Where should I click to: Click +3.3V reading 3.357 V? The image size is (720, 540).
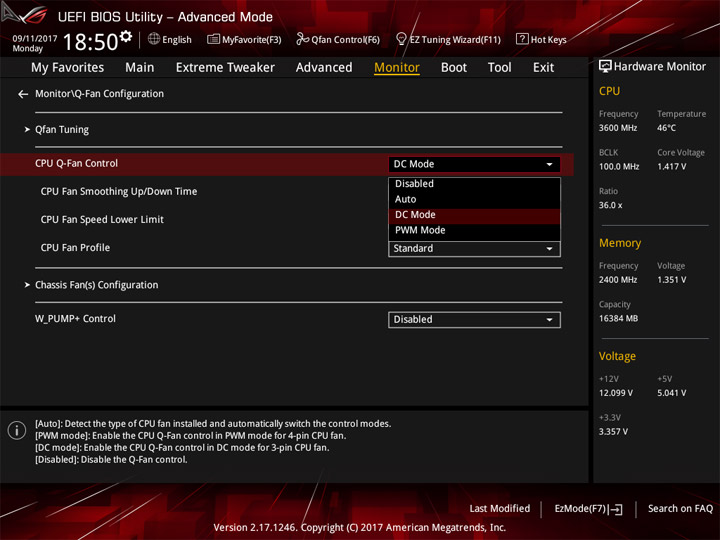613,432
